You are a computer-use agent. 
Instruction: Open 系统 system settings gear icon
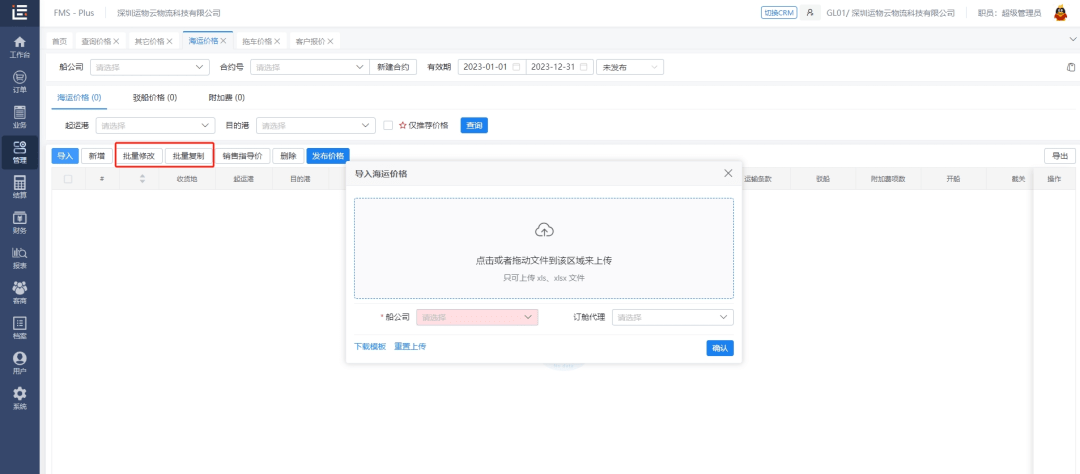19,399
